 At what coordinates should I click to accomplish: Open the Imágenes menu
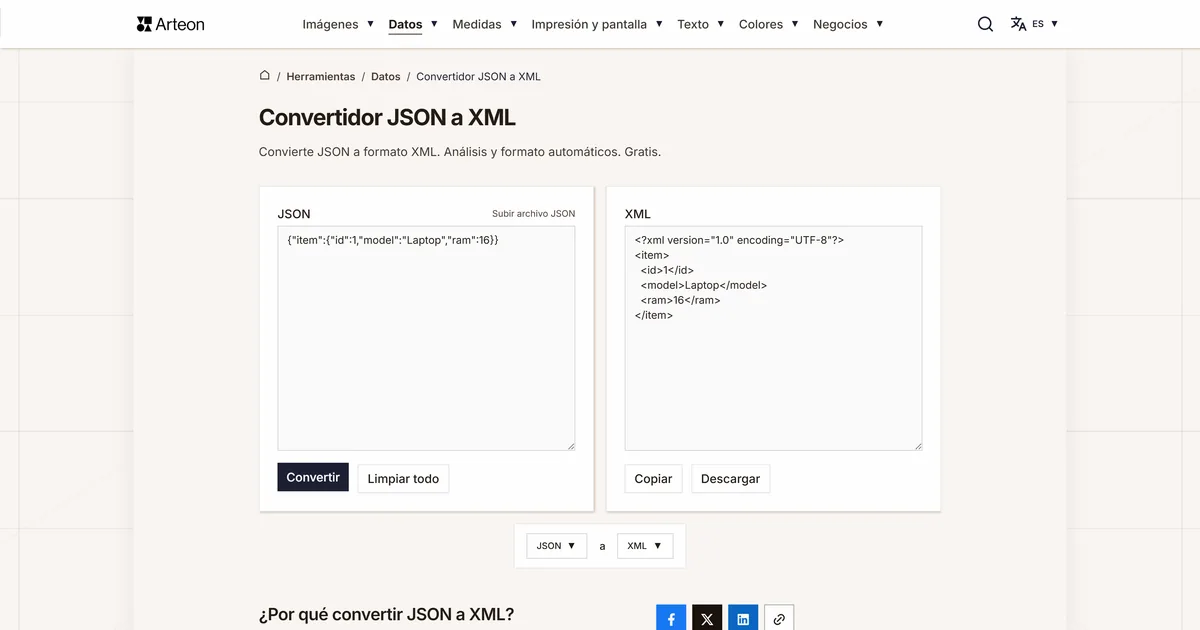tap(330, 24)
